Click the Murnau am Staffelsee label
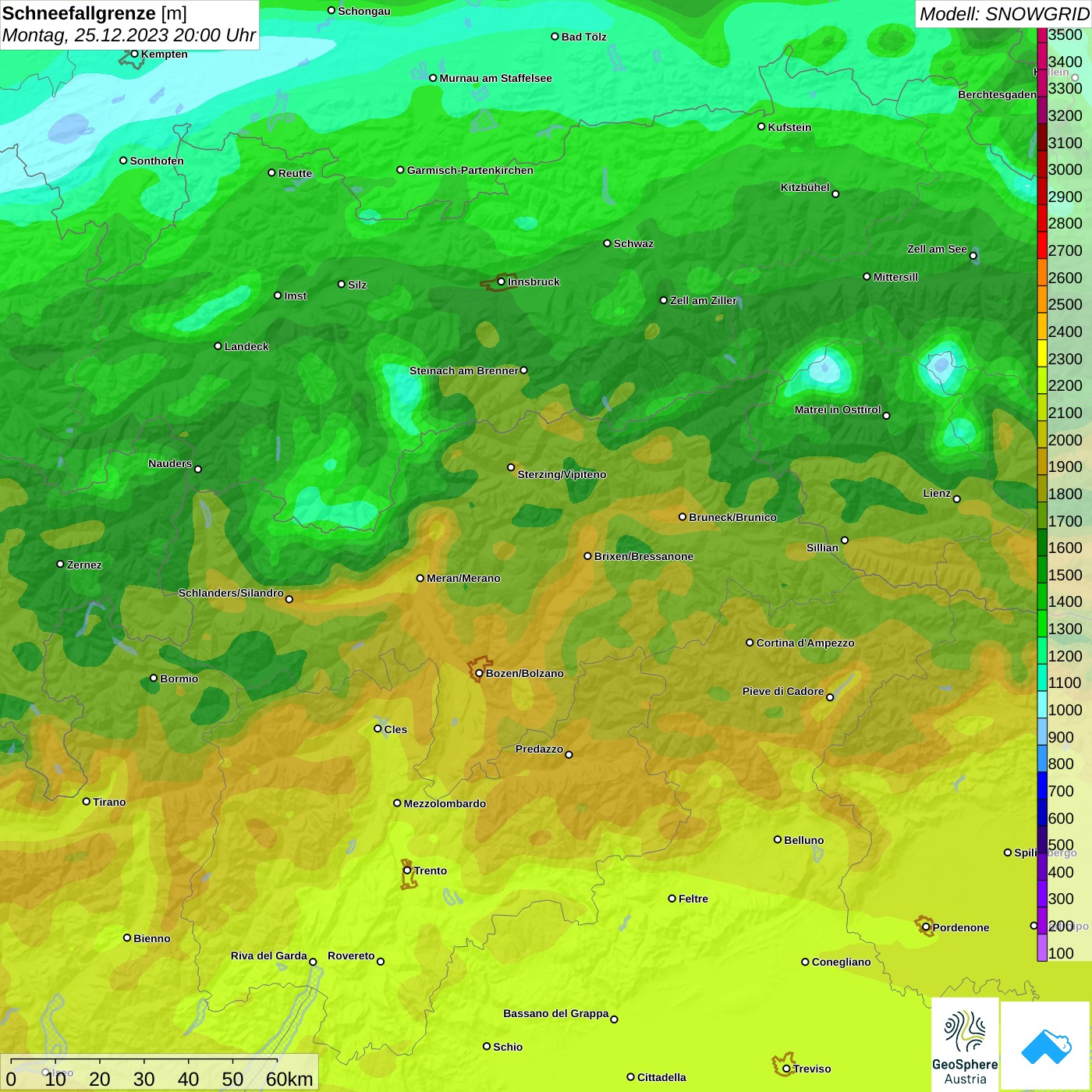Viewport: 1092px width, 1092px height. point(495,78)
